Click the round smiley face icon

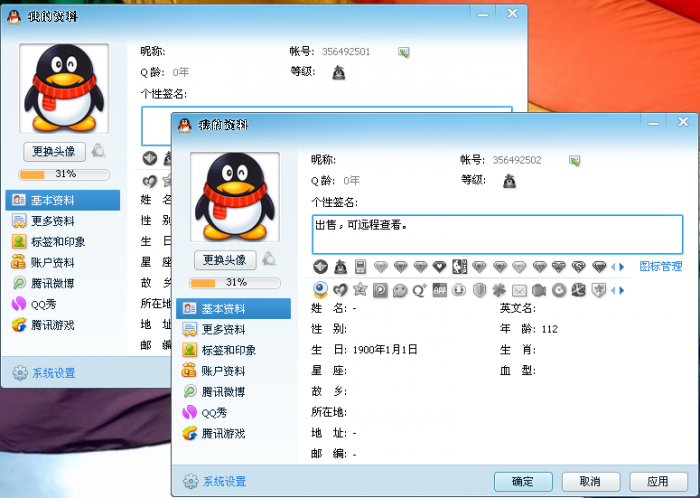[459, 290]
